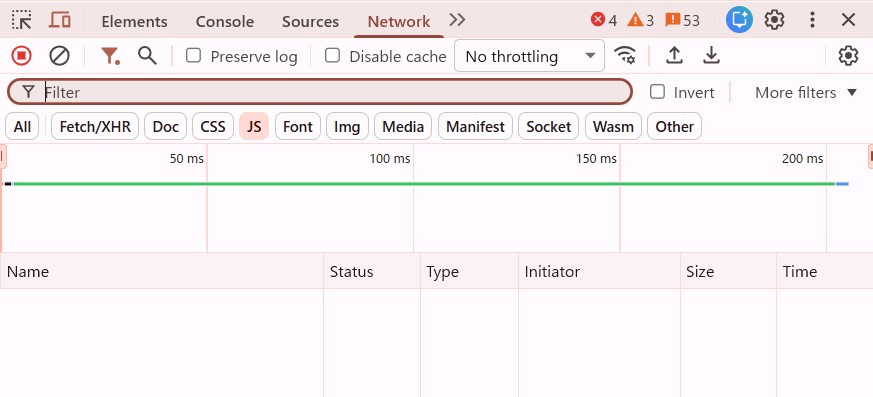Import a HAR file with upload icon

point(674,56)
